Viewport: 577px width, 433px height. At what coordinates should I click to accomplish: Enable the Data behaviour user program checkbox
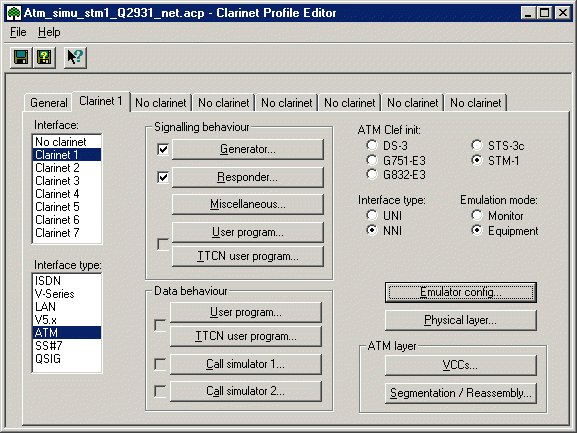[x=160, y=325]
